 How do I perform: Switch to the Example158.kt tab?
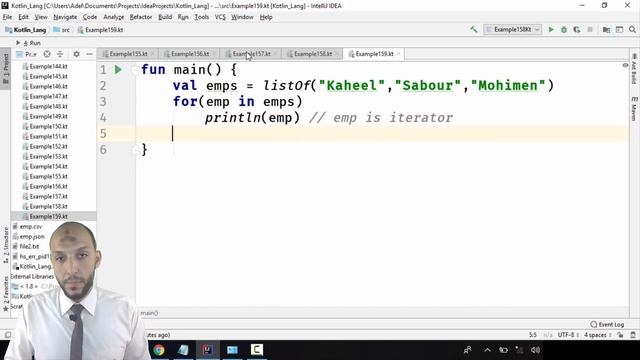point(313,54)
